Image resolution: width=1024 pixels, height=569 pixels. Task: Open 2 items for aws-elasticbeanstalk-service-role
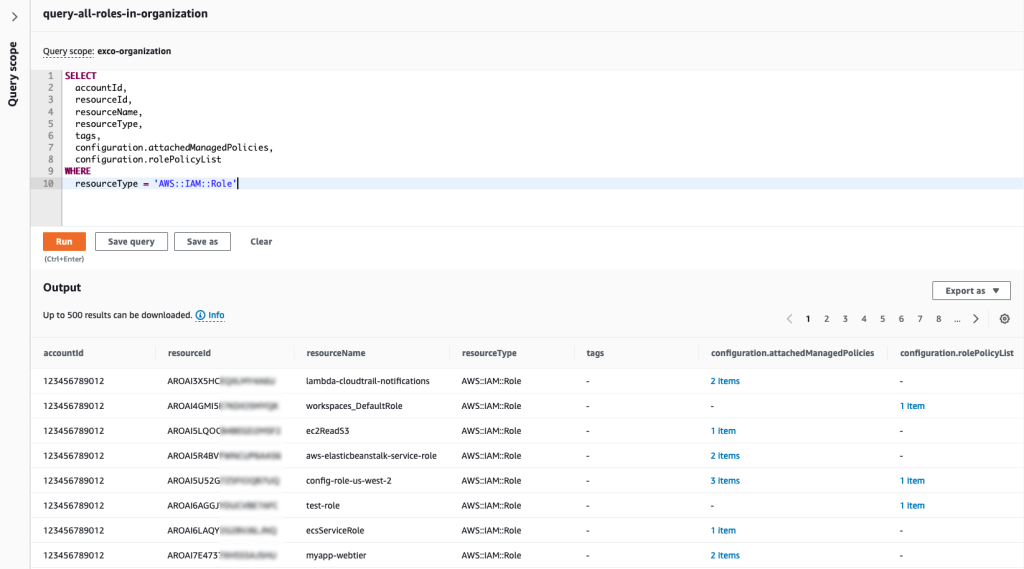point(725,455)
